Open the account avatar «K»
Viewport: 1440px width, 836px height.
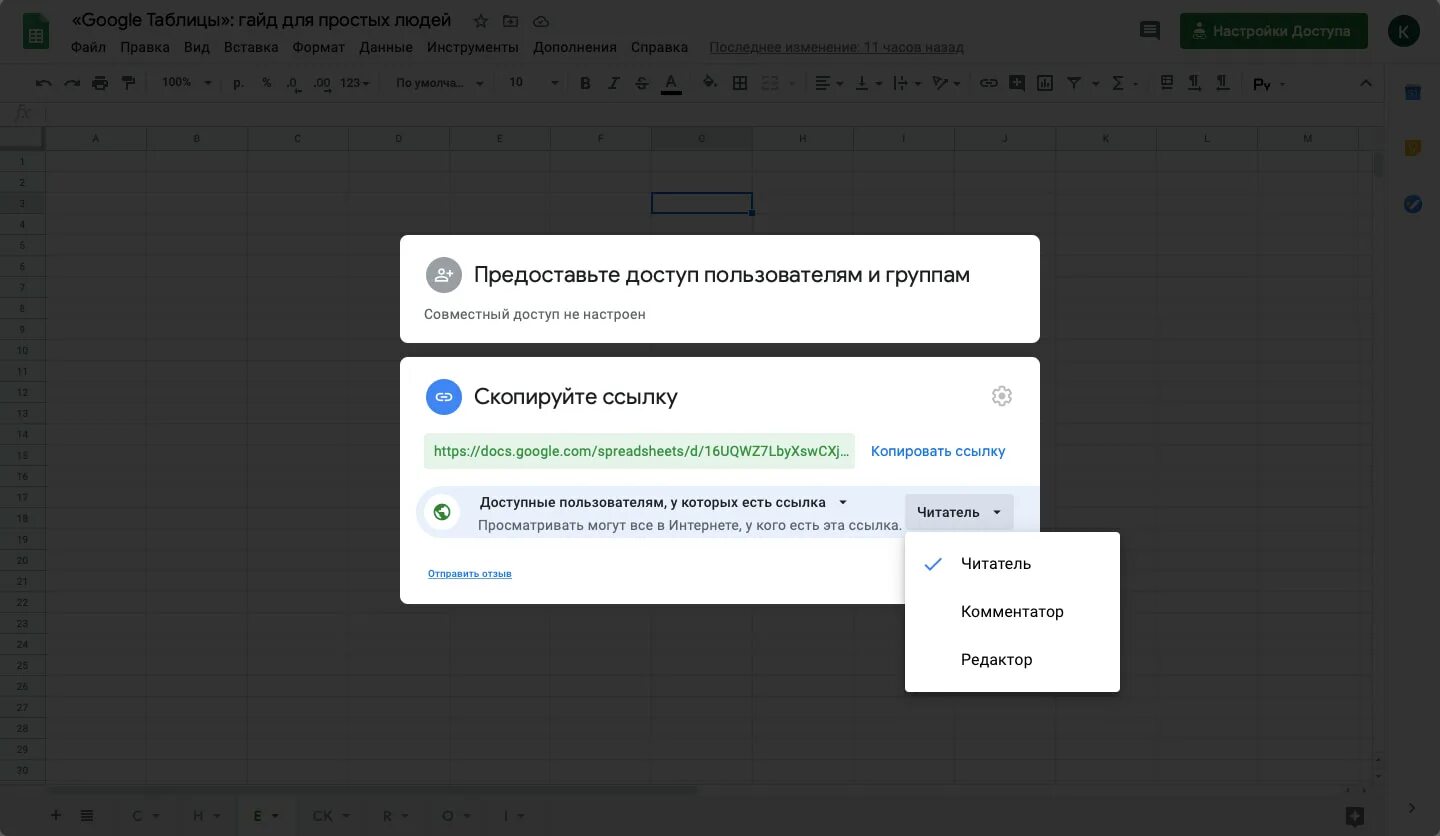click(1404, 31)
